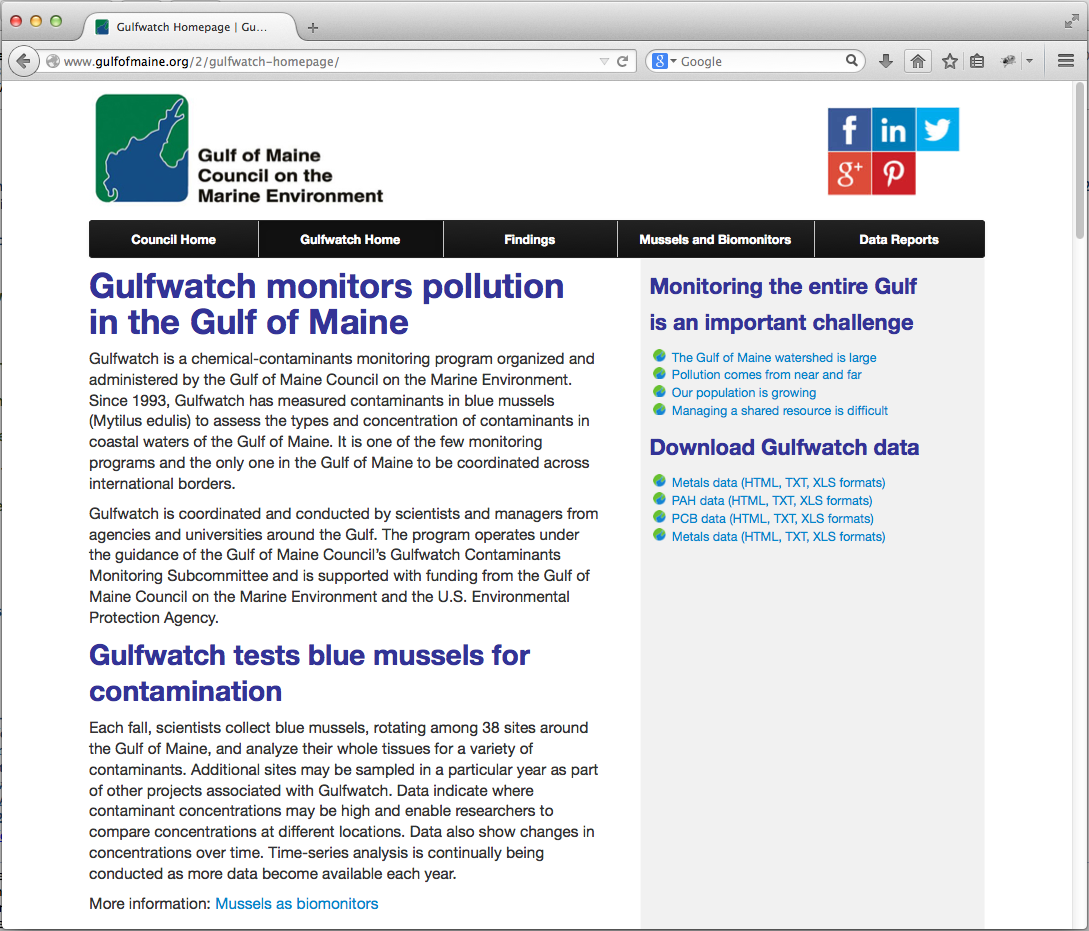The height and width of the screenshot is (931, 1089).
Task: Open Mussels and Biomonitors navigation item
Action: 715,240
